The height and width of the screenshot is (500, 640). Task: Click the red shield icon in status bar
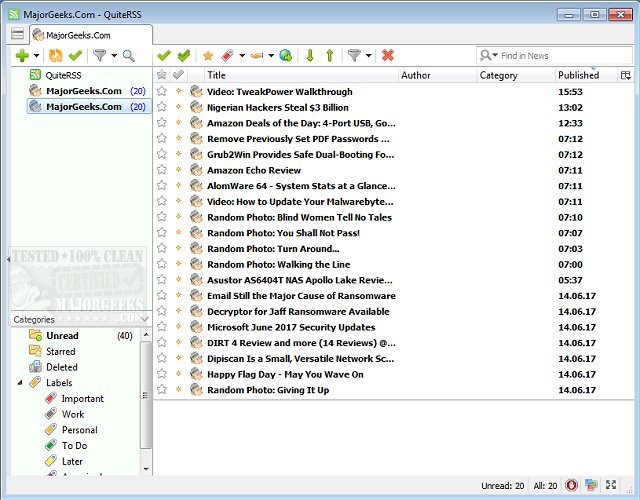click(569, 485)
